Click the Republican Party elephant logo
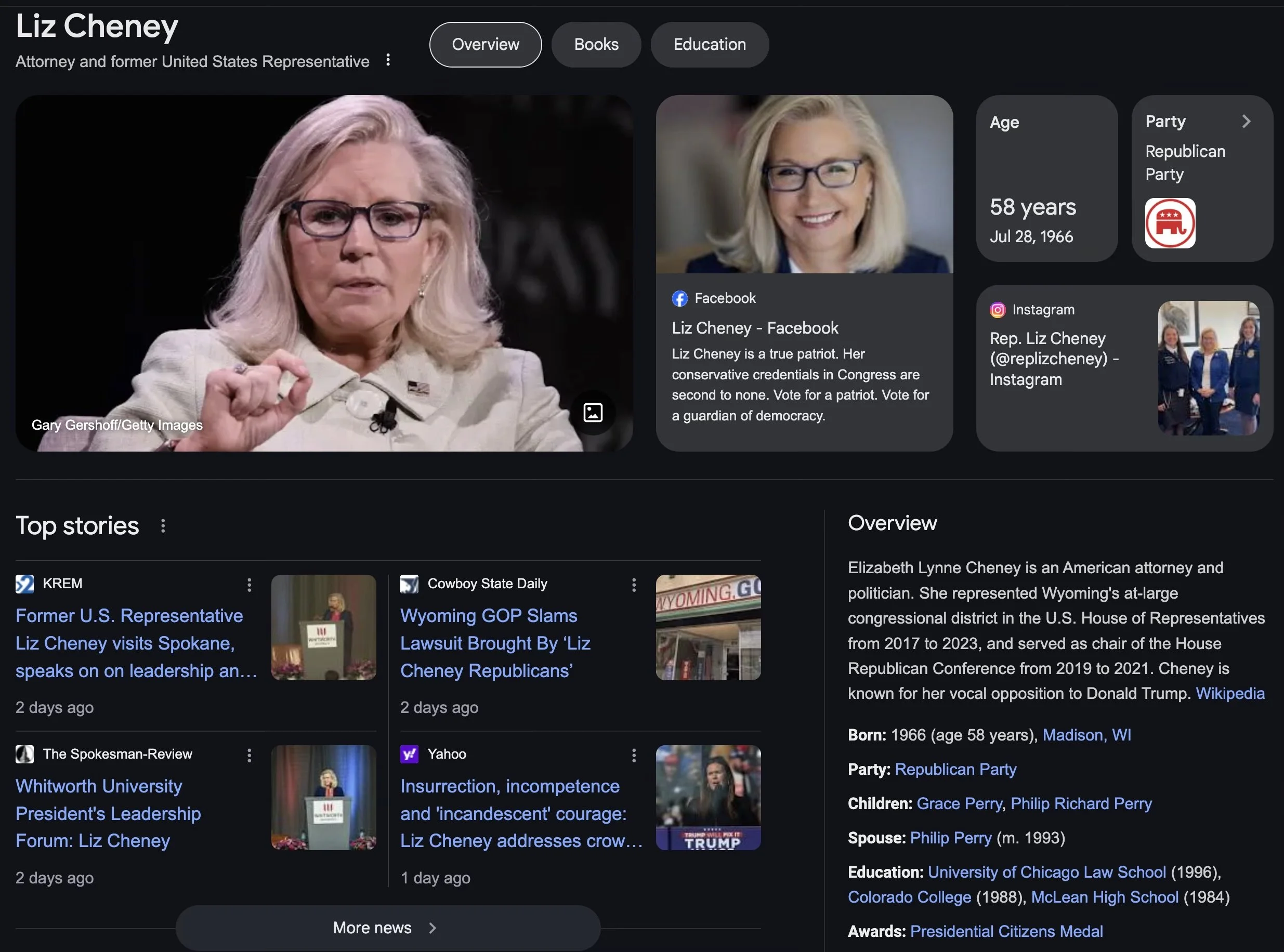The height and width of the screenshot is (952, 1284). pyautogui.click(x=1170, y=223)
